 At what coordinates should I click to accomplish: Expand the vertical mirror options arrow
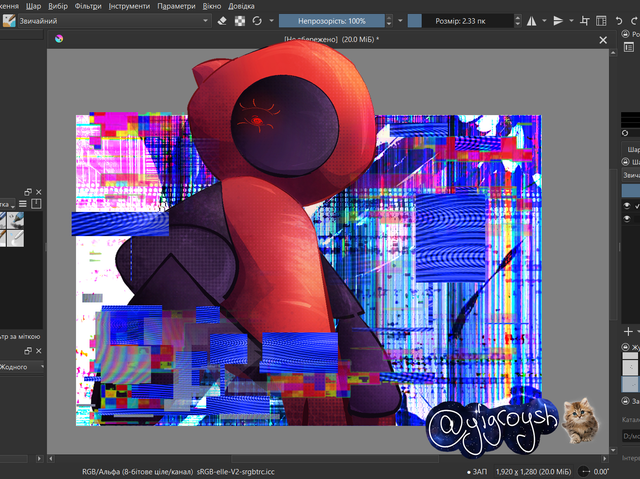pos(571,20)
